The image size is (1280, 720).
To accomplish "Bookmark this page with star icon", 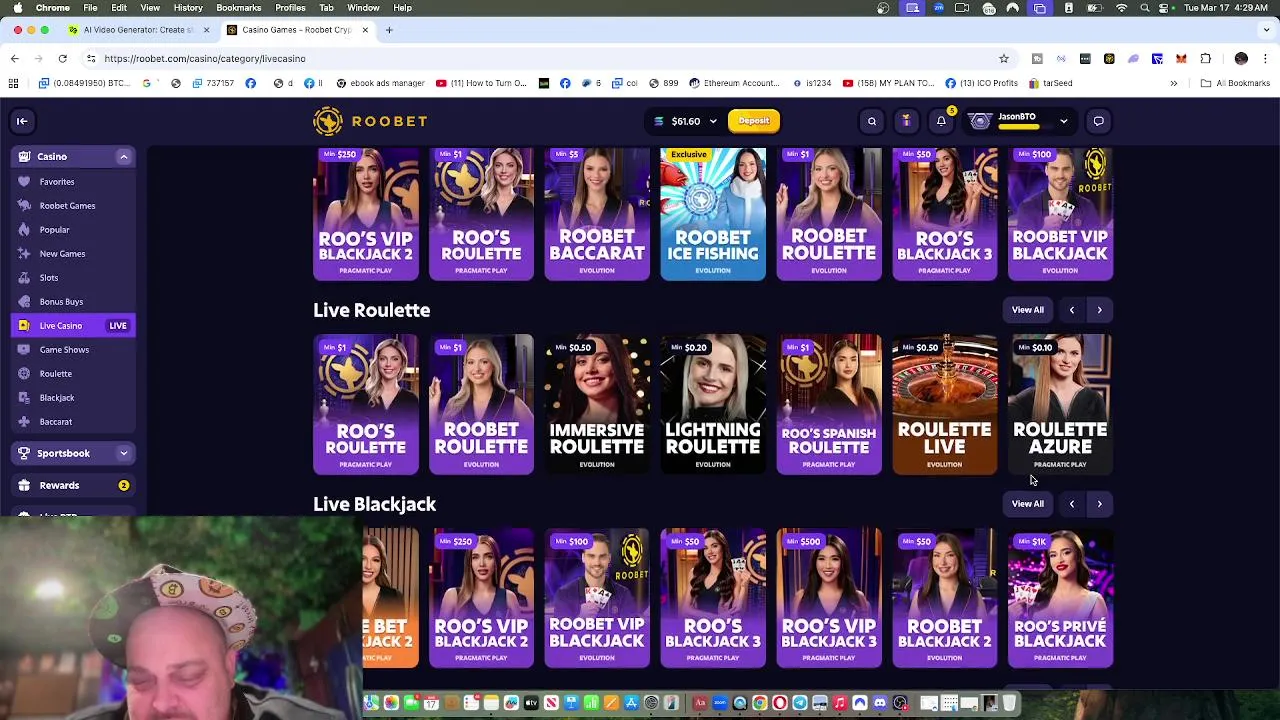I will tap(1004, 59).
